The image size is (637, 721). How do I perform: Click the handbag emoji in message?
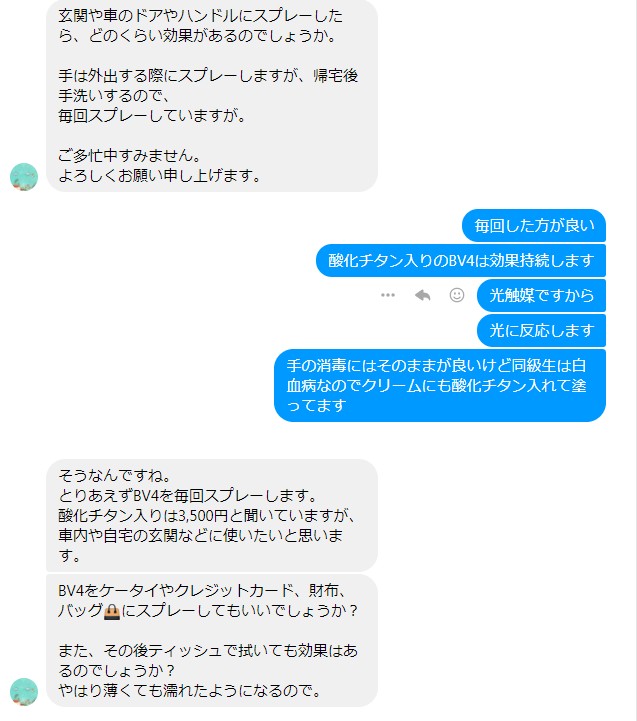[112, 612]
